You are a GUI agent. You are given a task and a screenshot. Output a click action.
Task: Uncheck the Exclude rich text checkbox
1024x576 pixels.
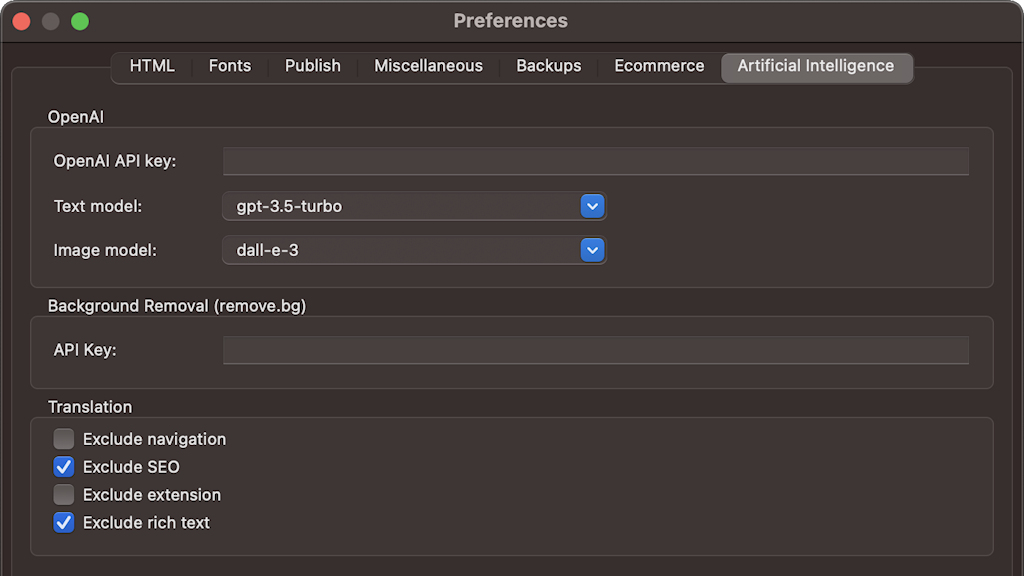coord(64,523)
